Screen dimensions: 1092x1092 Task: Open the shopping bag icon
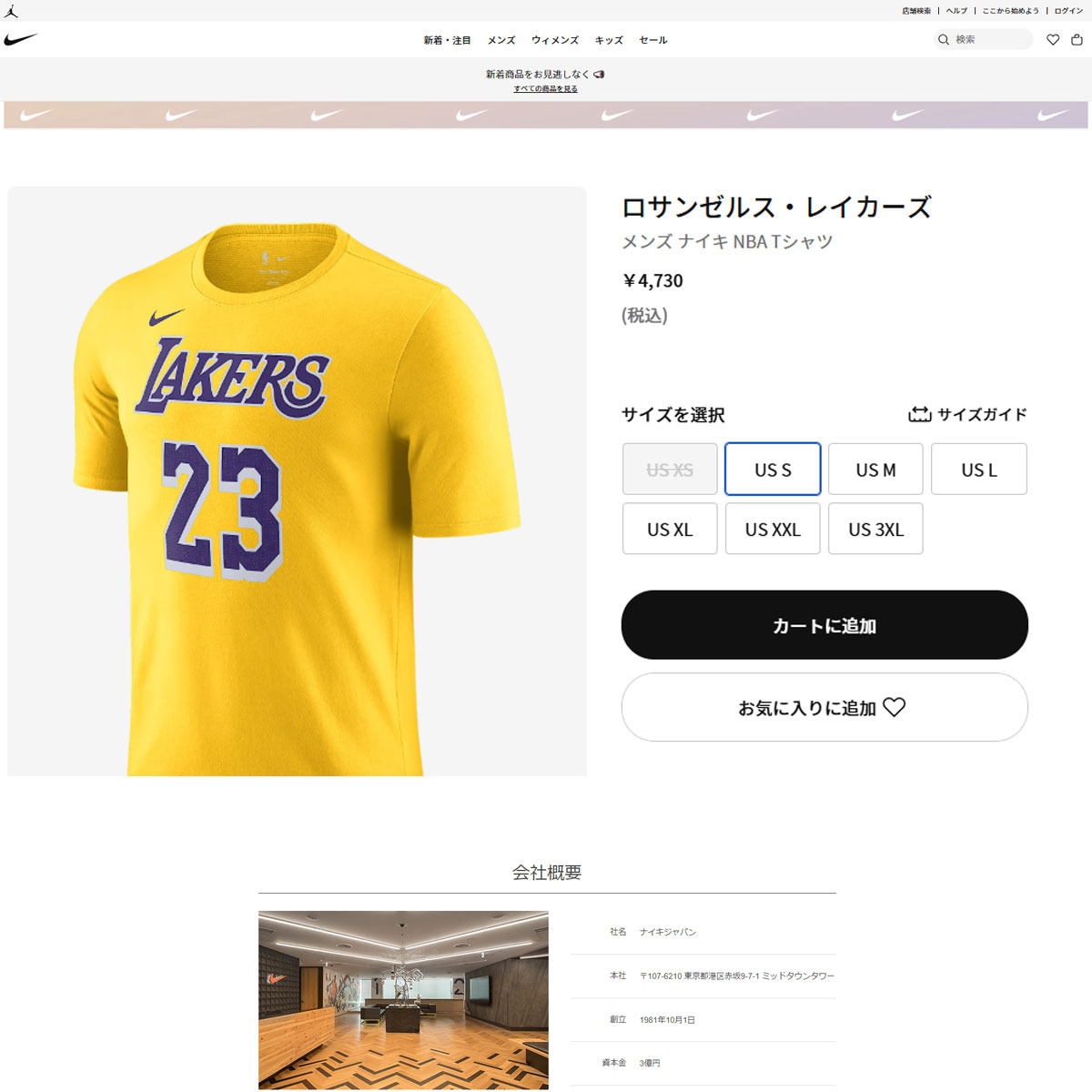click(x=1077, y=39)
